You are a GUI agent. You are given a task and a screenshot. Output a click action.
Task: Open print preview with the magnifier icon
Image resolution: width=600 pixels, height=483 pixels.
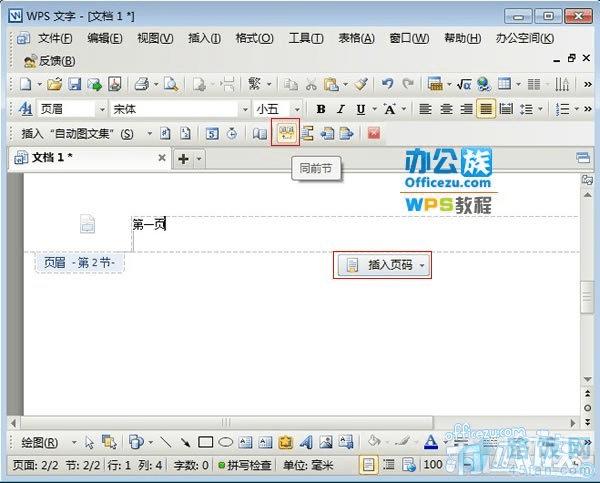(x=171, y=84)
